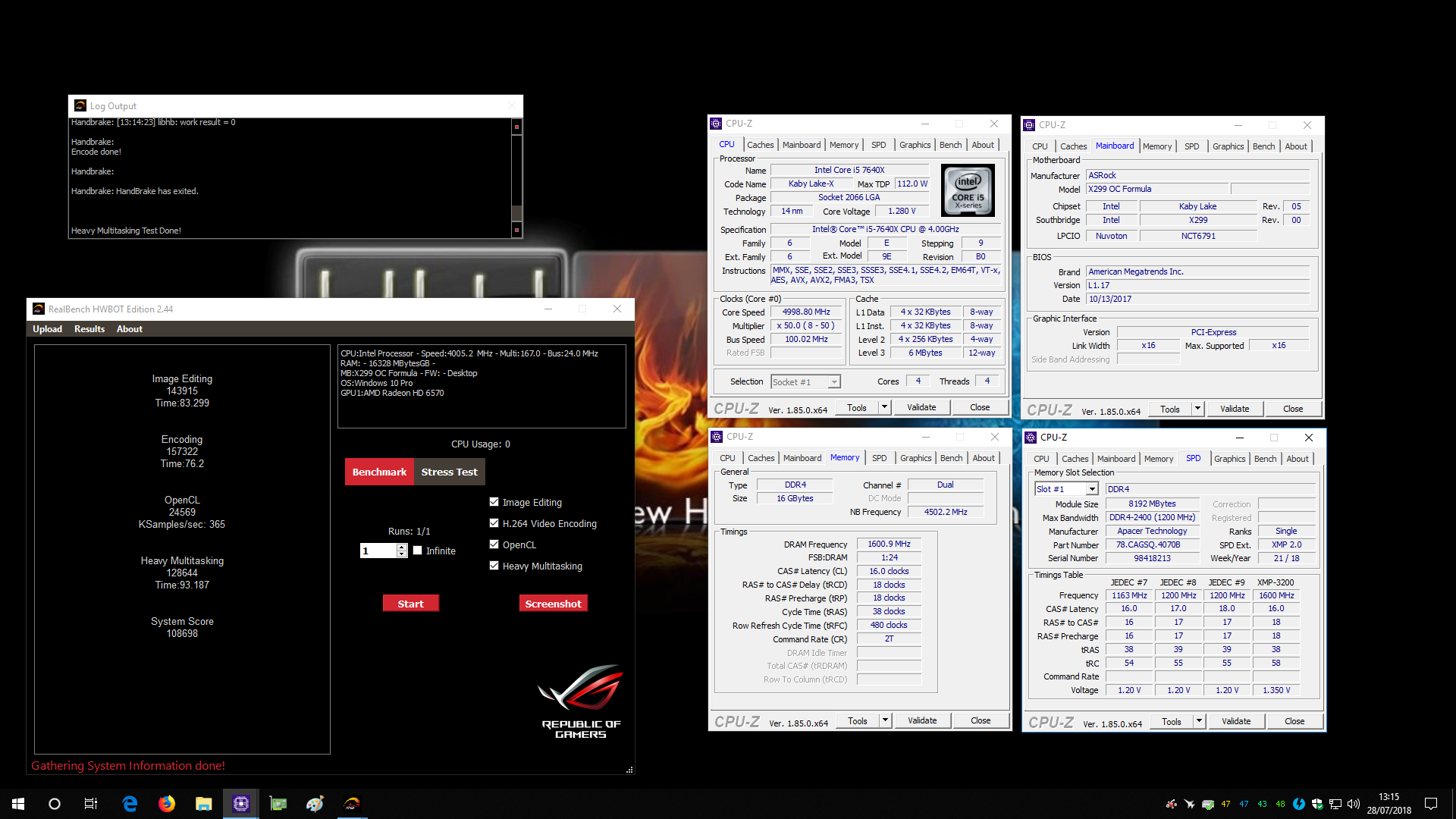Click Close in the Mainboard CPU-Z window

click(x=1293, y=409)
